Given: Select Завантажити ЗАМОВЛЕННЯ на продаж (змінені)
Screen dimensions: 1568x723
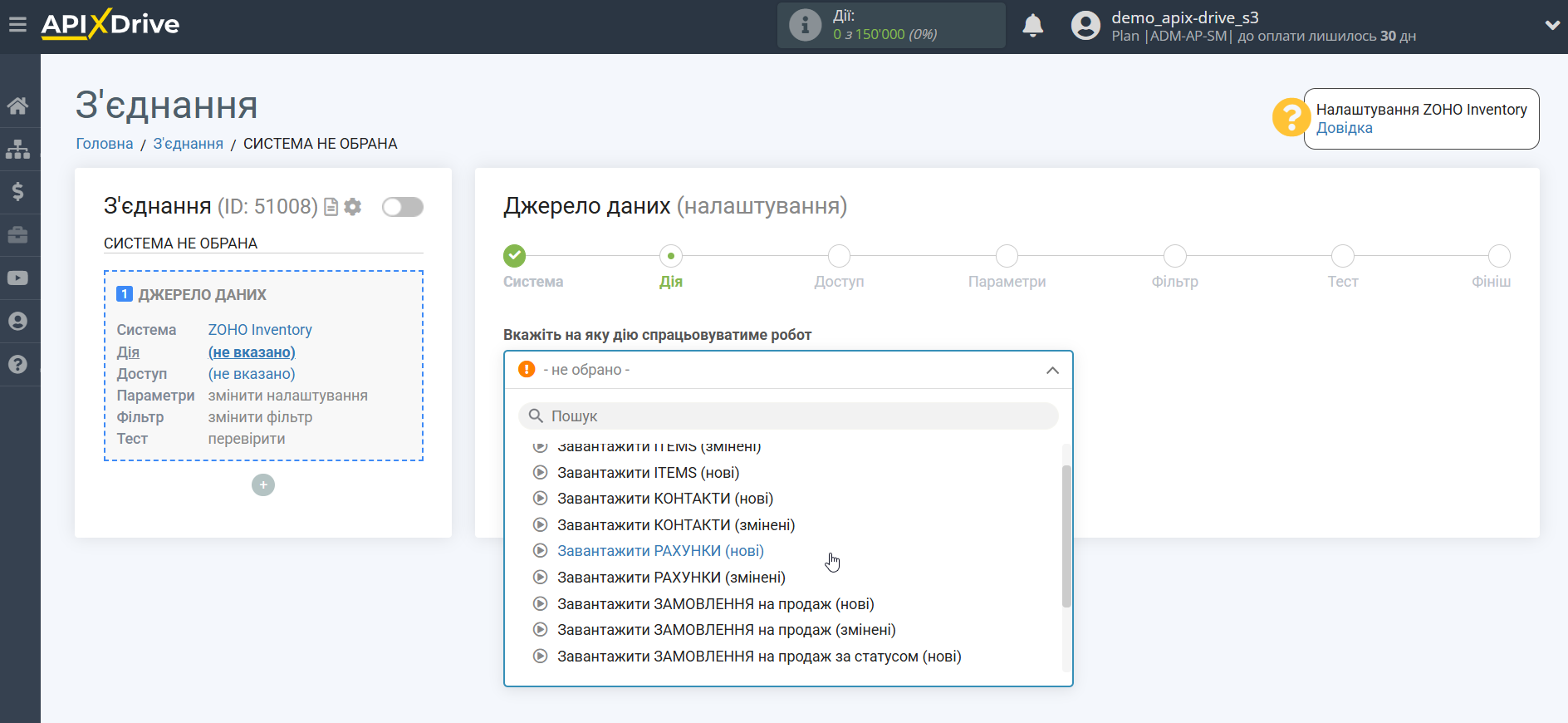Looking at the screenshot, I should click(726, 630).
